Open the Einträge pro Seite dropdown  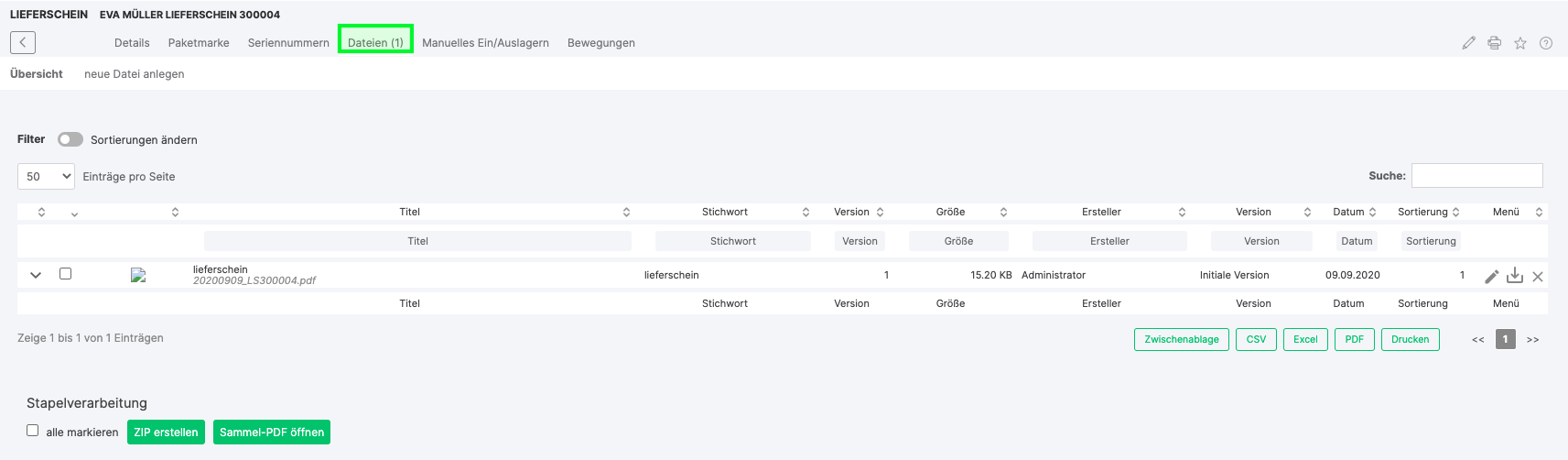tap(46, 176)
